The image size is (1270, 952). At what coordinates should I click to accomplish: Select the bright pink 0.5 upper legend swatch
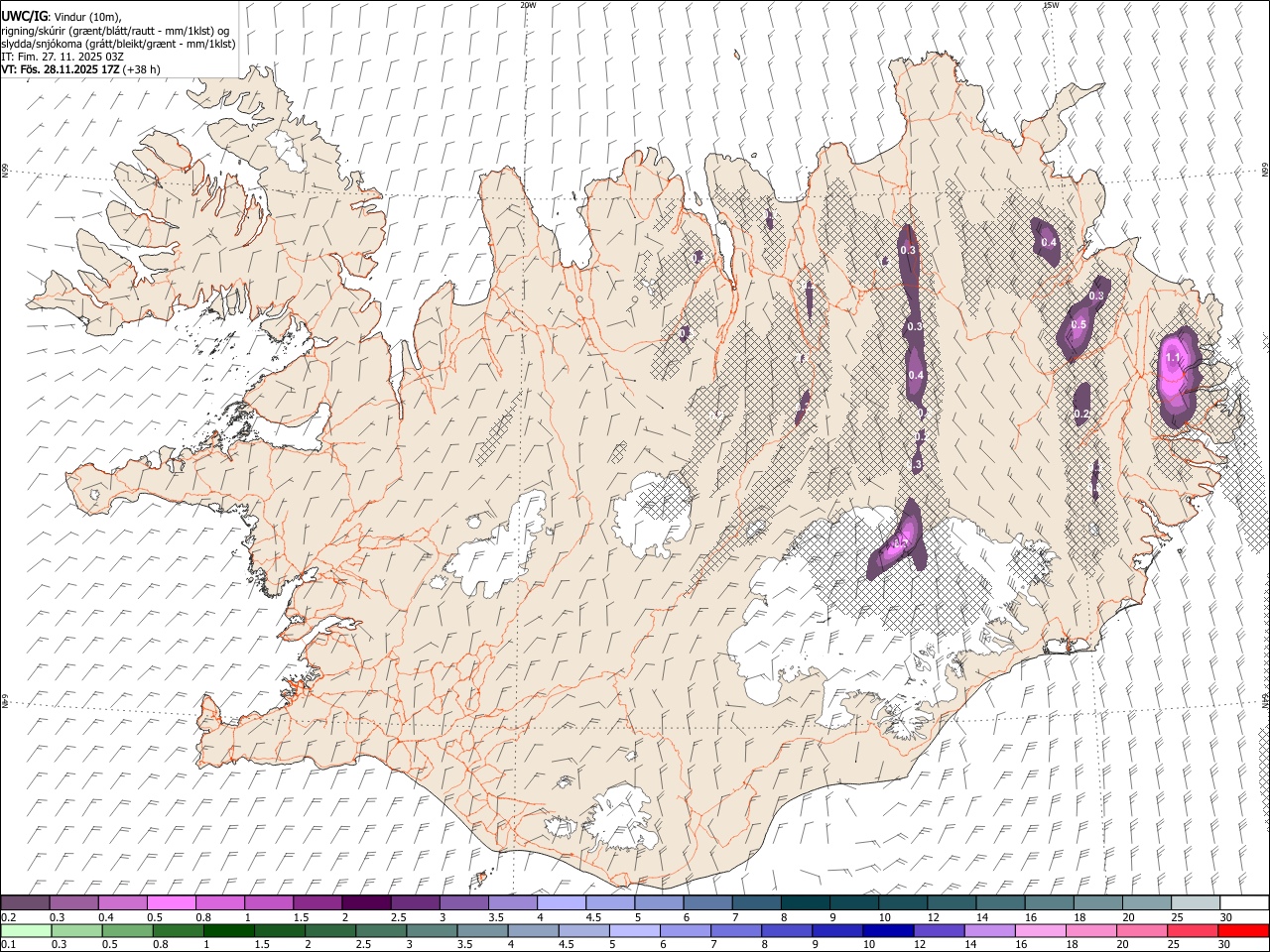[171, 902]
